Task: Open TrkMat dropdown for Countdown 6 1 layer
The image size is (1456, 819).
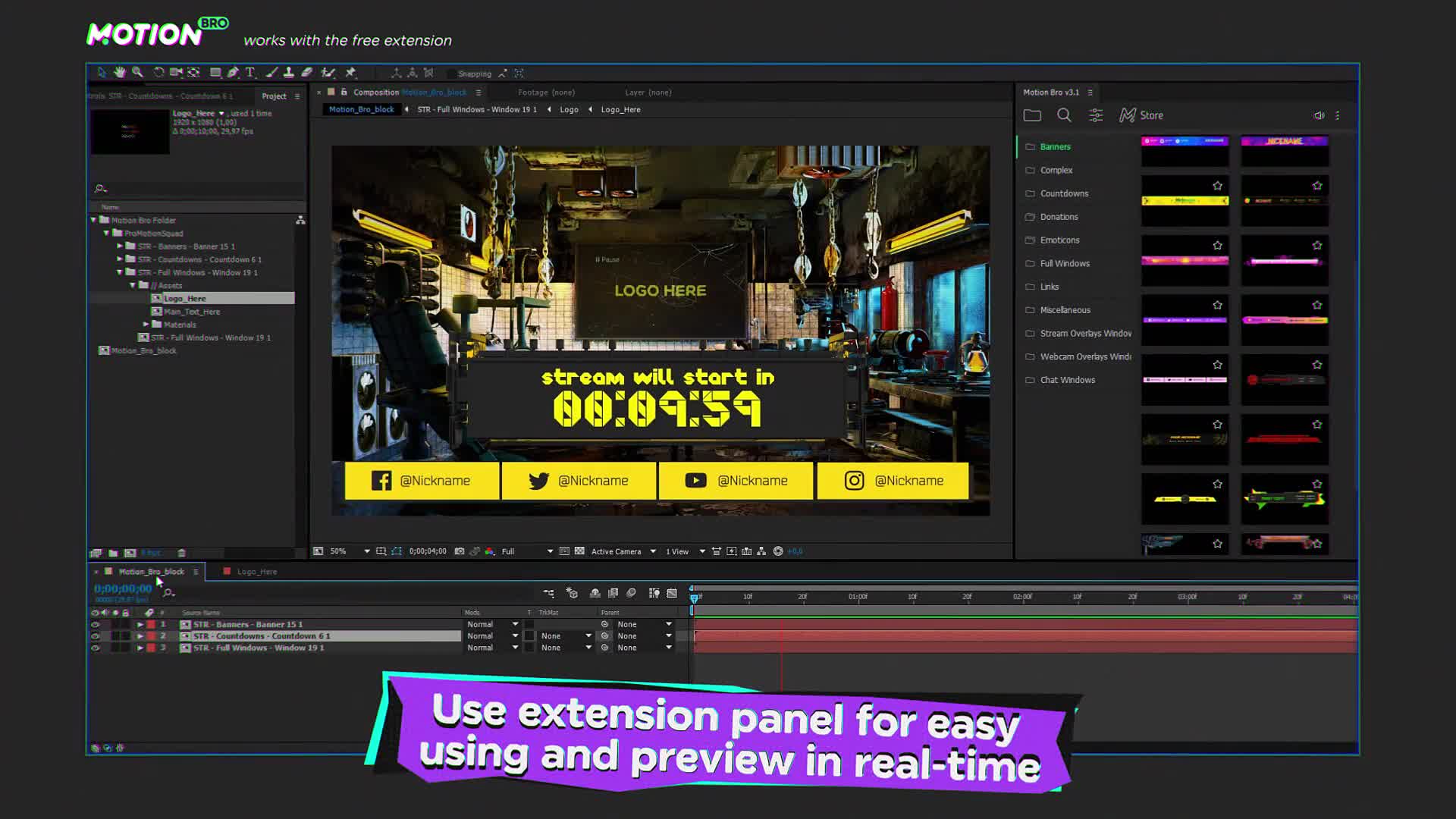Action: (x=566, y=636)
